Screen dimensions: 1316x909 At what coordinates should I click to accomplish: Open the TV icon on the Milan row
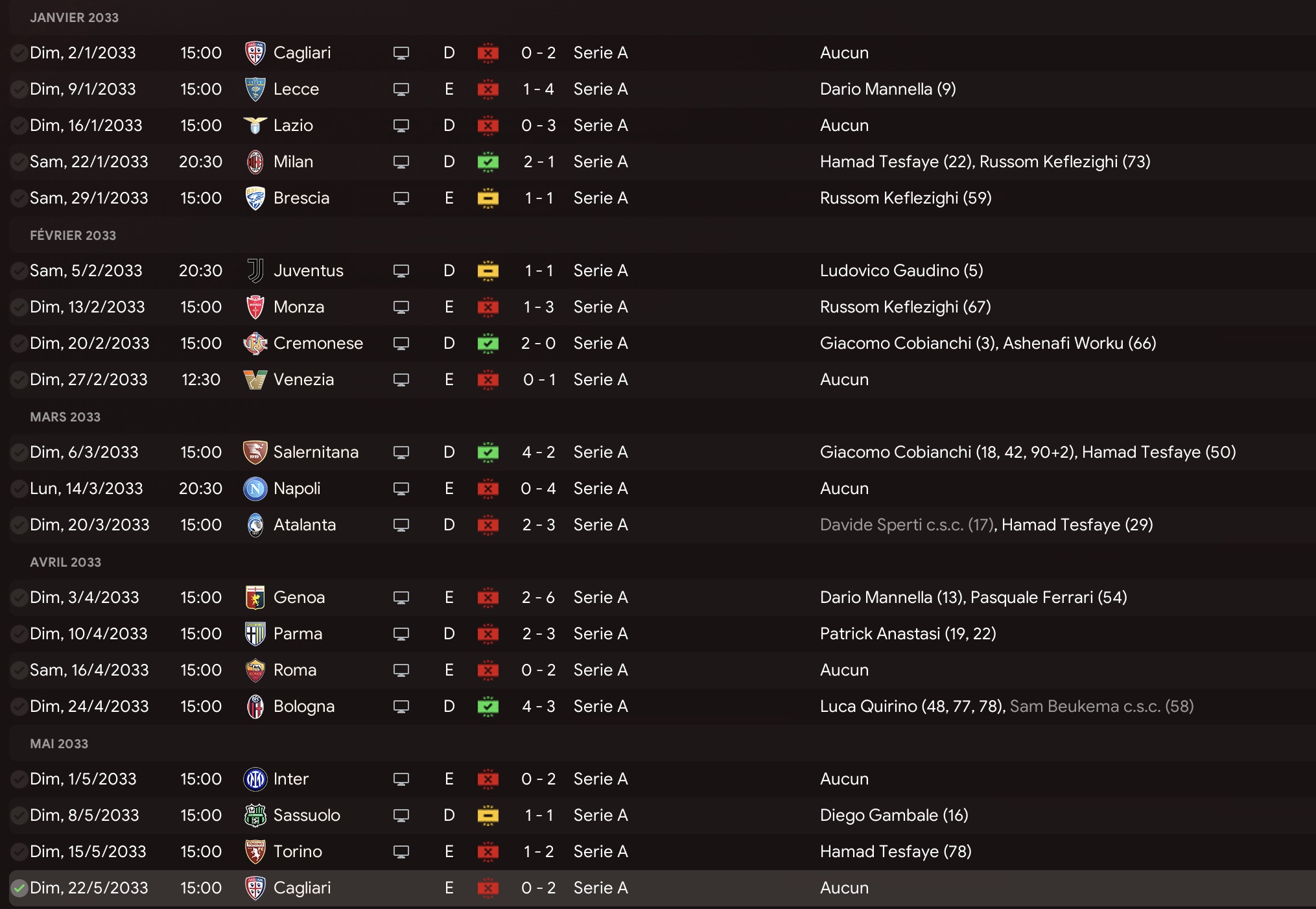[401, 162]
